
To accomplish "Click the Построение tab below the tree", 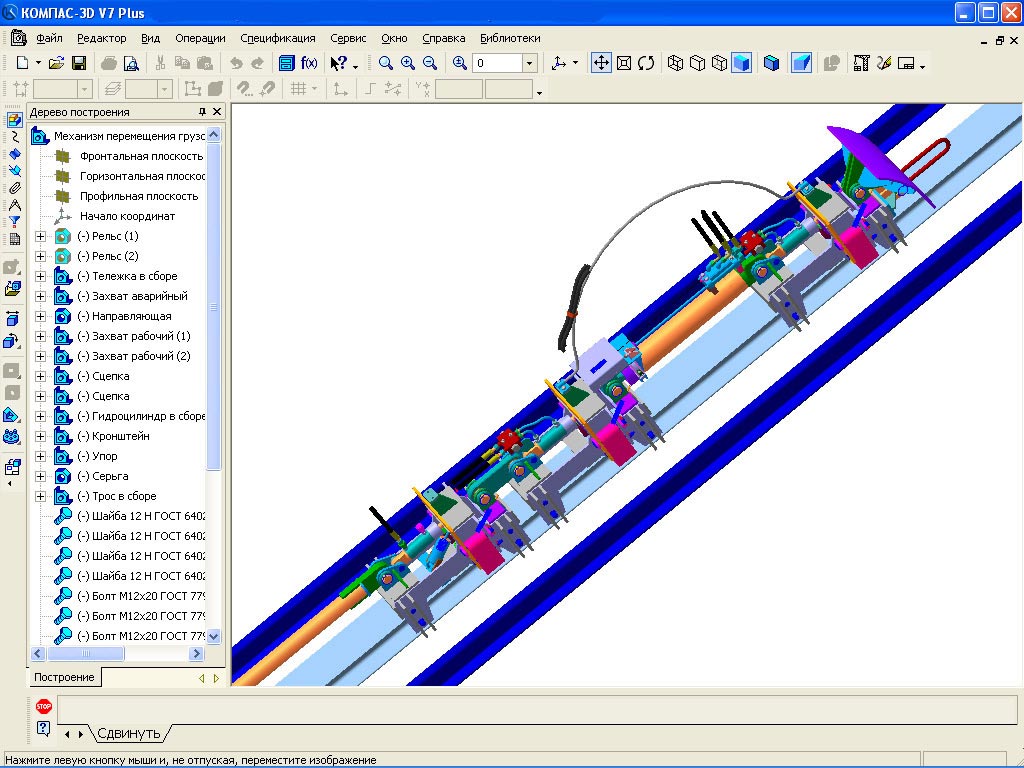I will click(x=64, y=677).
